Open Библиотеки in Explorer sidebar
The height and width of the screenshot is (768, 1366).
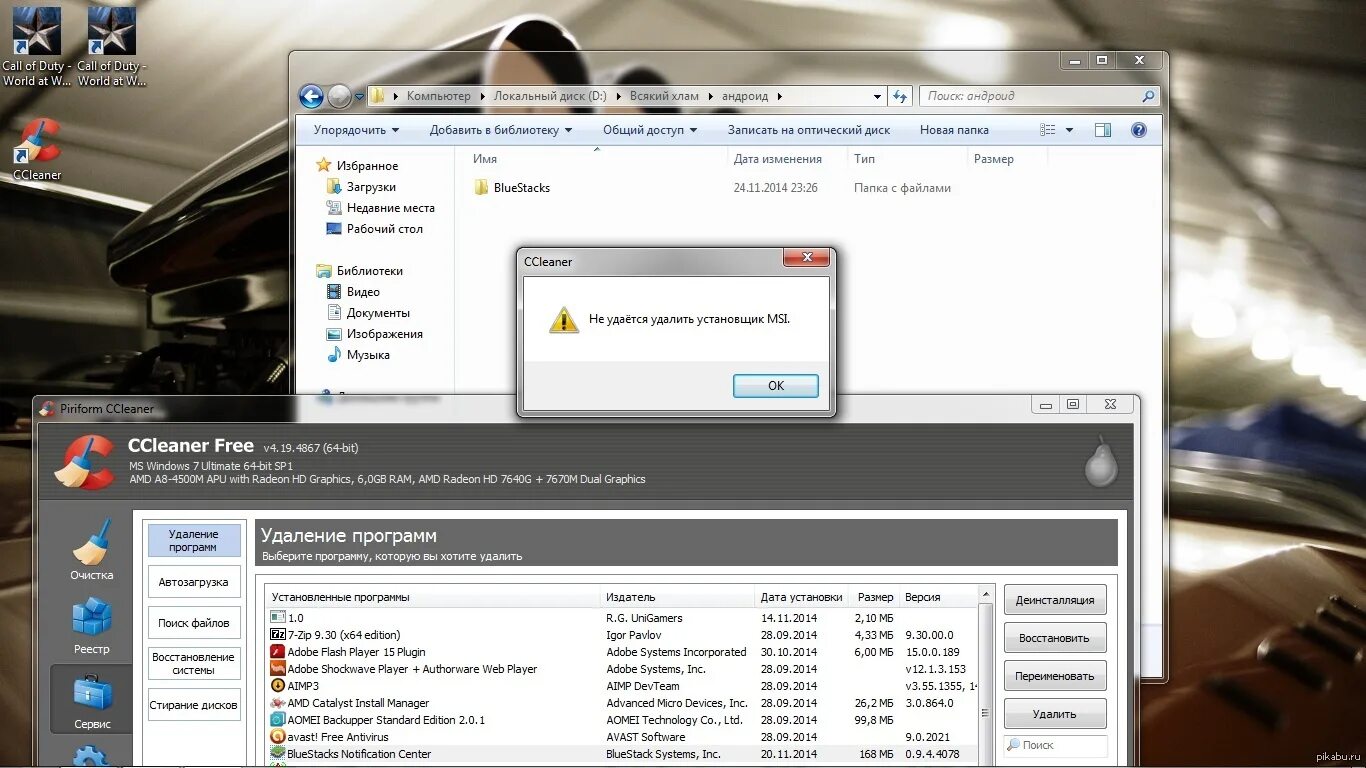(x=360, y=271)
